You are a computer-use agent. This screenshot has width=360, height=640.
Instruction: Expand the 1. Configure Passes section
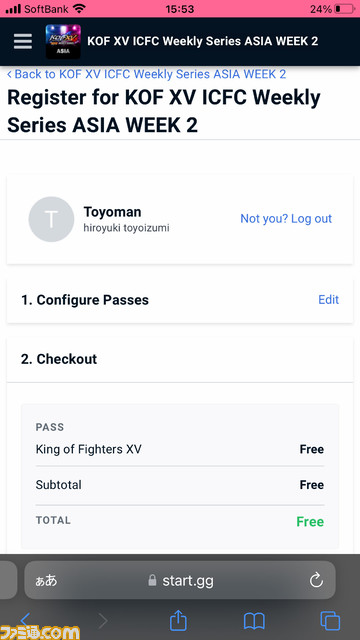pyautogui.click(x=180, y=300)
